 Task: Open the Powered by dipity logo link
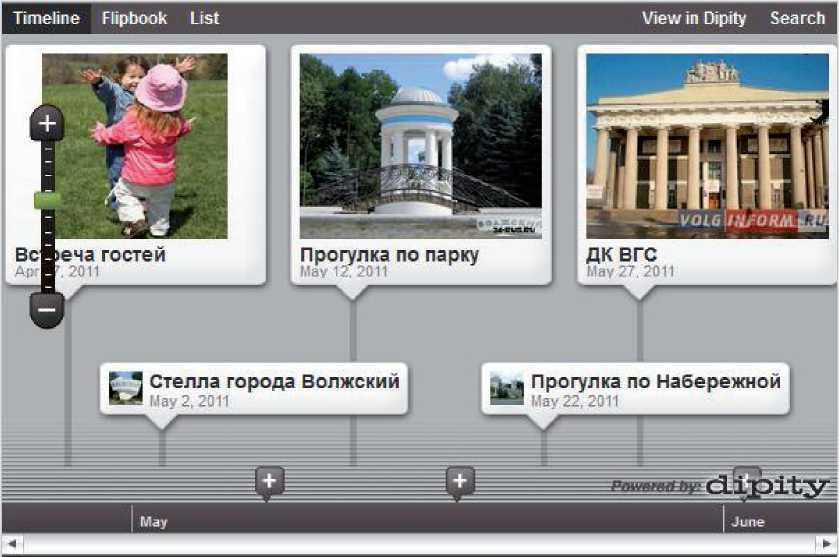(x=719, y=486)
